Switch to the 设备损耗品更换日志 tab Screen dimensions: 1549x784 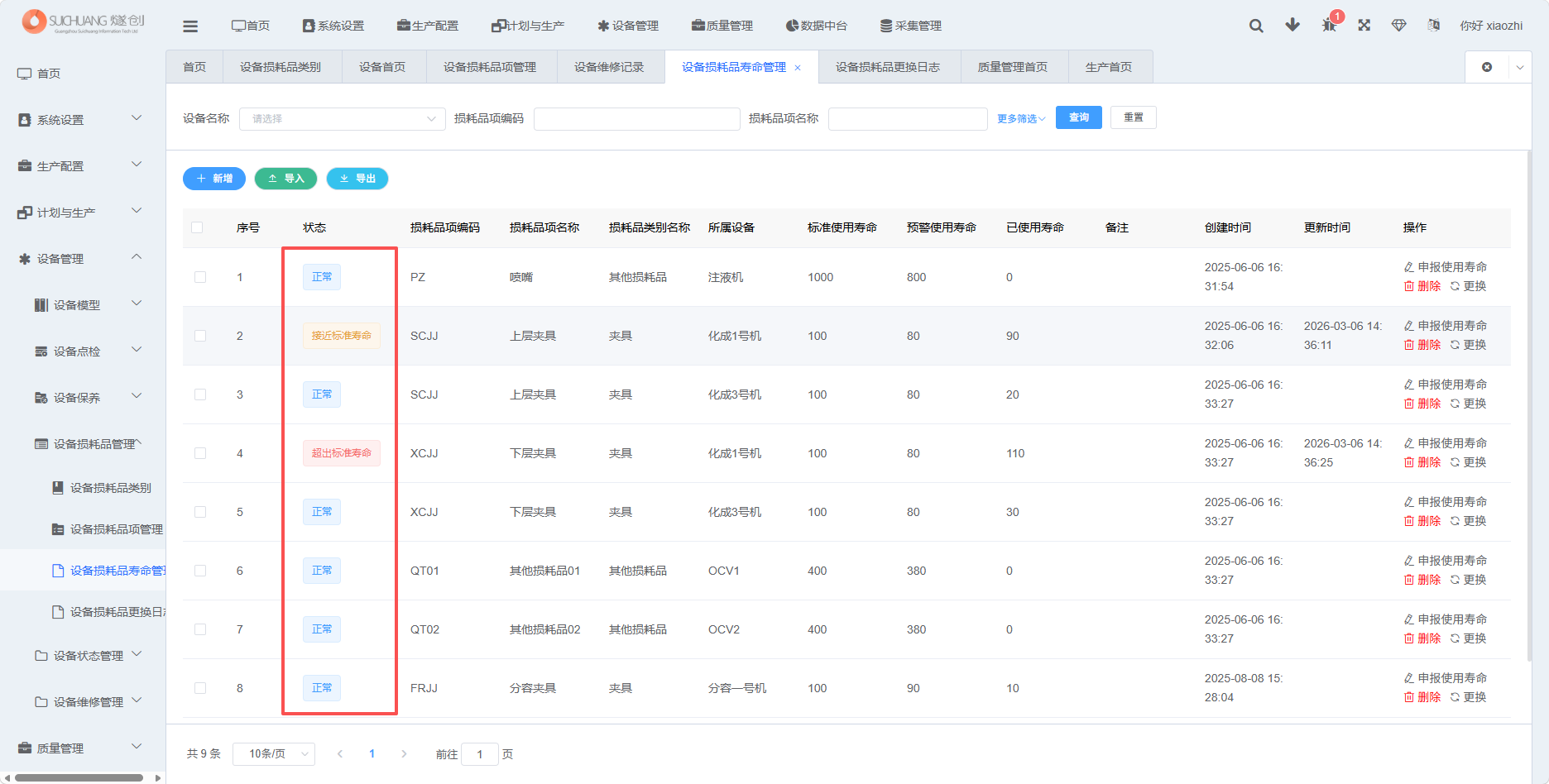[888, 67]
